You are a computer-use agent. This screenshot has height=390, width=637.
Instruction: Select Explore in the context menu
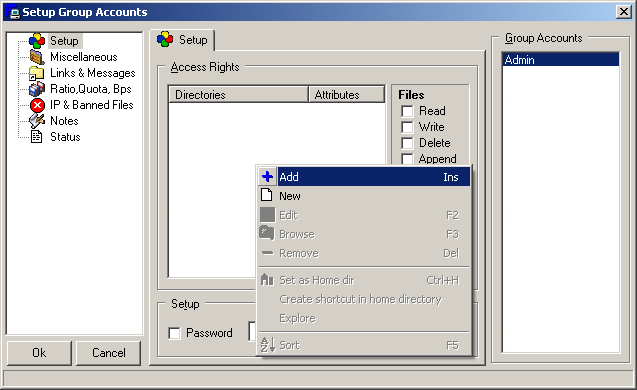point(364,318)
